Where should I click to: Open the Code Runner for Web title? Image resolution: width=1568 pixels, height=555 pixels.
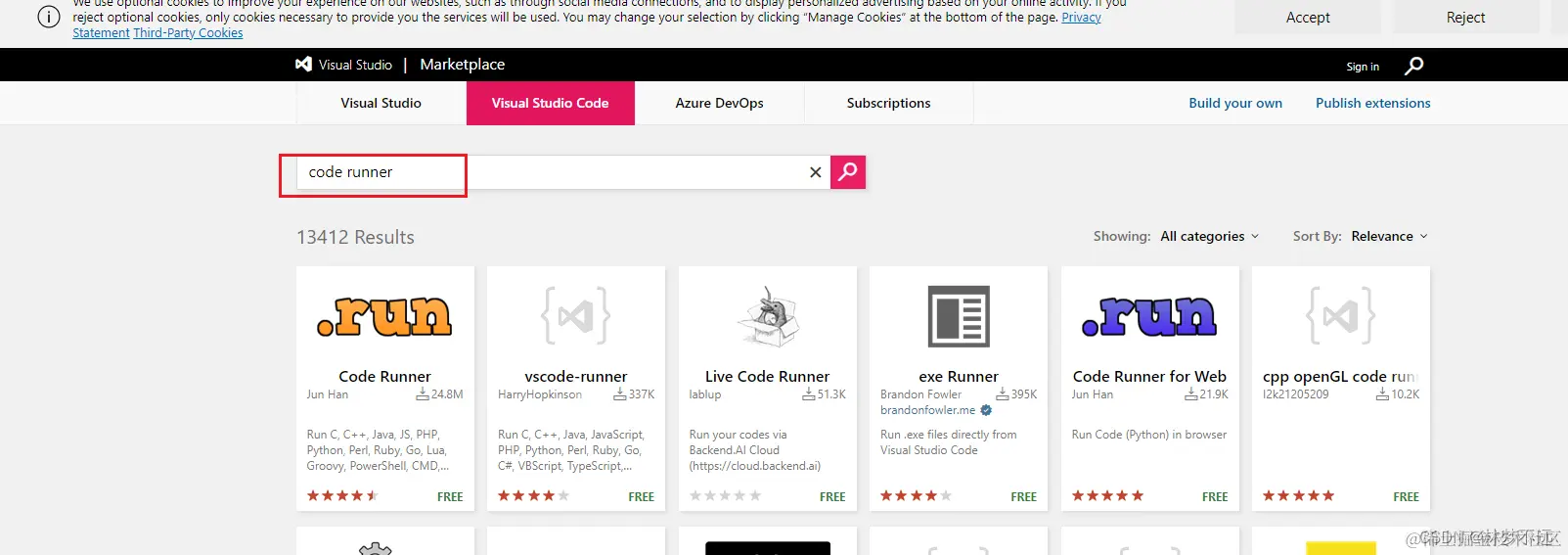1149,376
